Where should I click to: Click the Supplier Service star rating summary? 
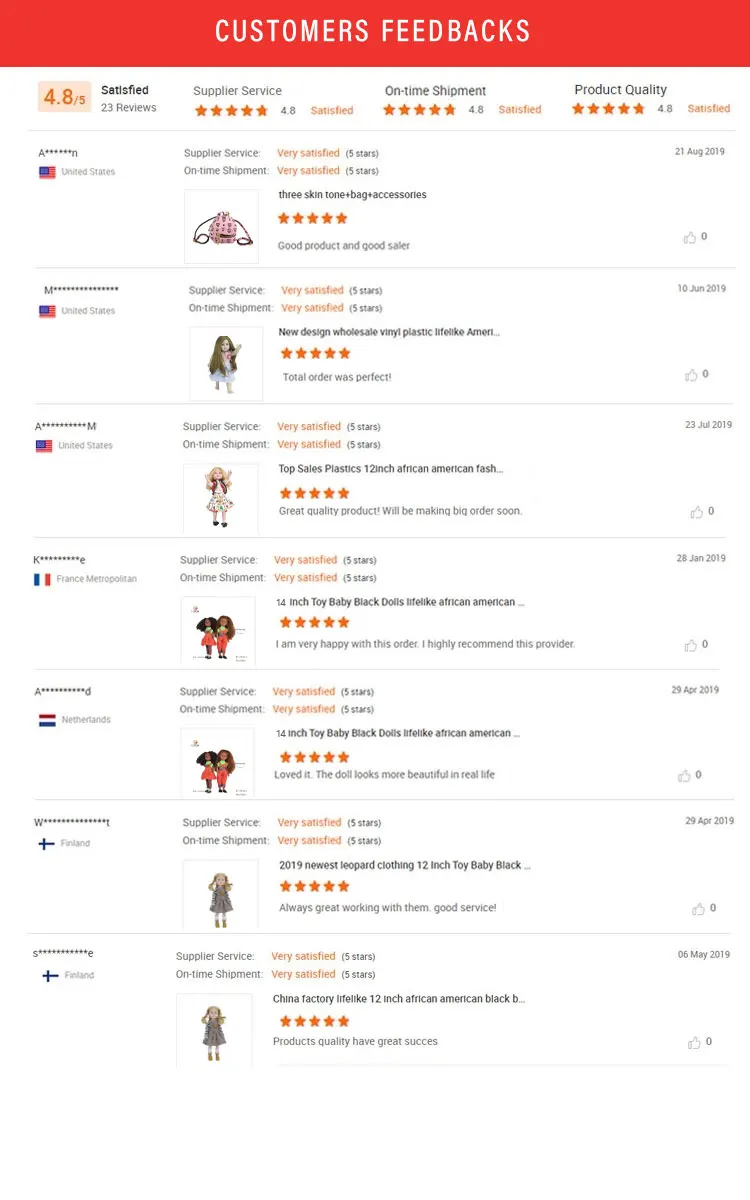[x=231, y=110]
